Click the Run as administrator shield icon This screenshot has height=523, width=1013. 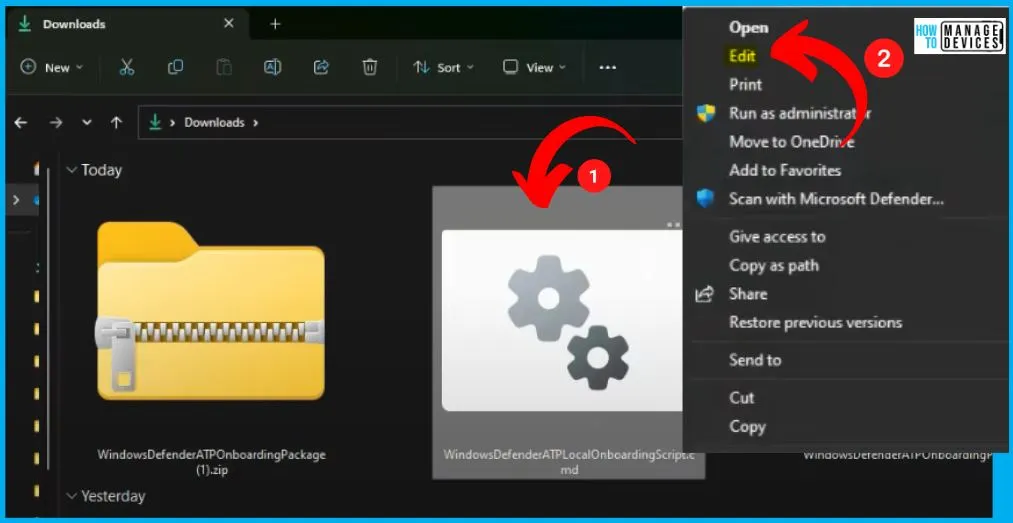705,114
